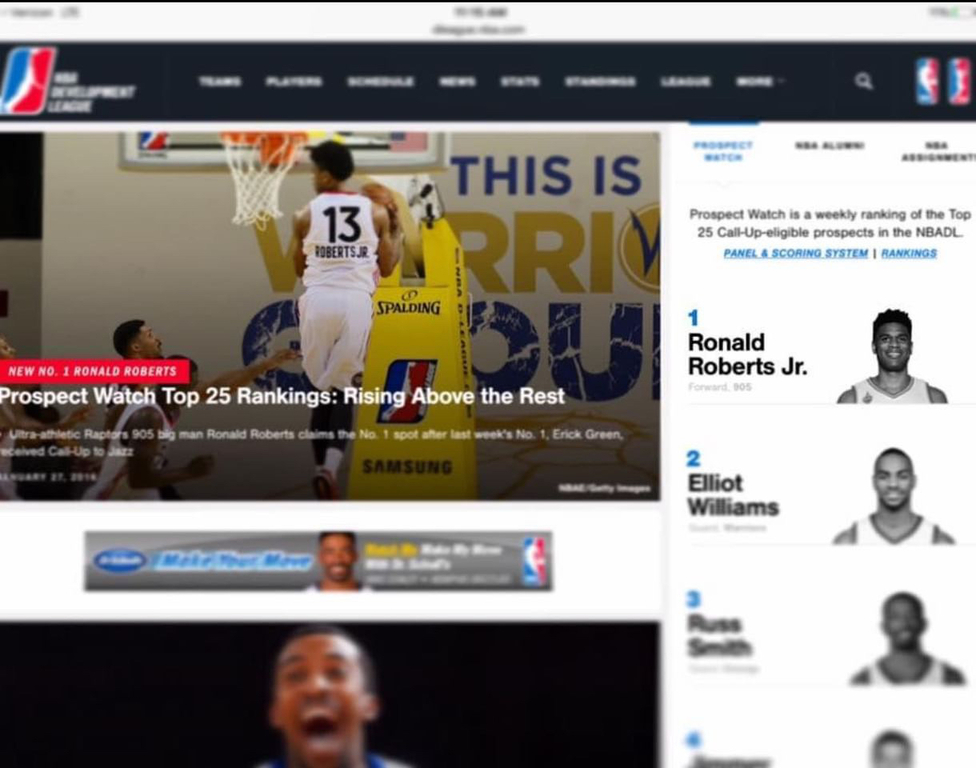Open the Panel & Scoring System link
Image resolution: width=976 pixels, height=768 pixels.
click(795, 253)
